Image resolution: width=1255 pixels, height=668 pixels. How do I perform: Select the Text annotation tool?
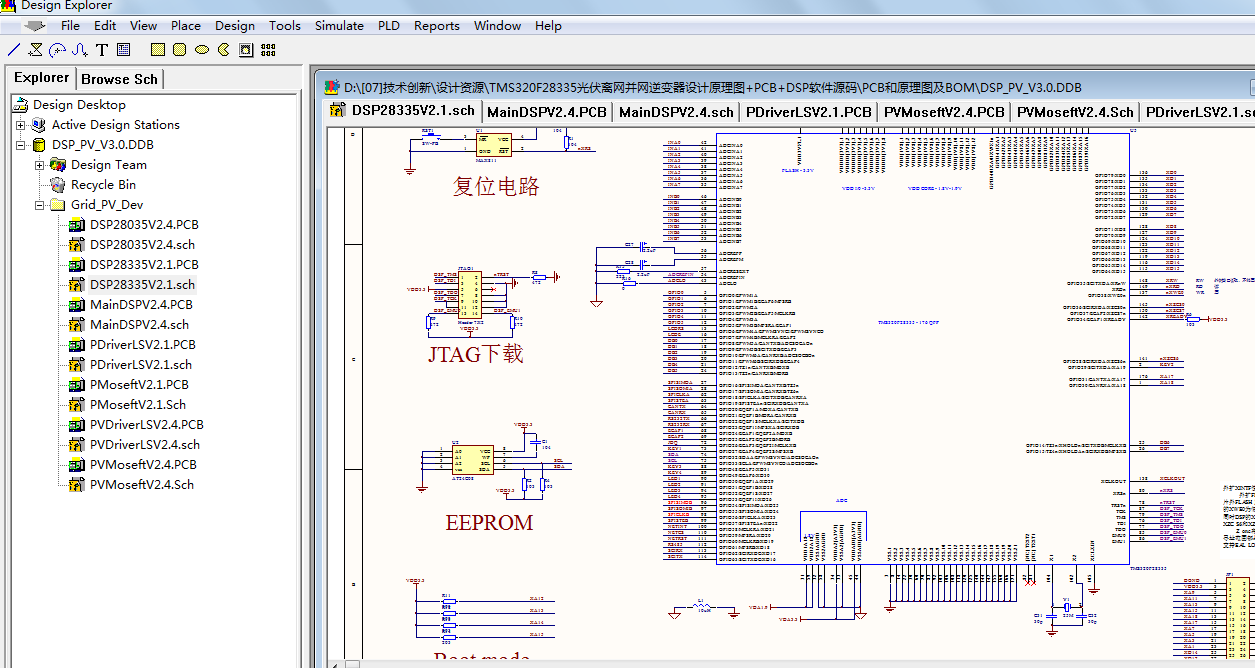[x=102, y=49]
